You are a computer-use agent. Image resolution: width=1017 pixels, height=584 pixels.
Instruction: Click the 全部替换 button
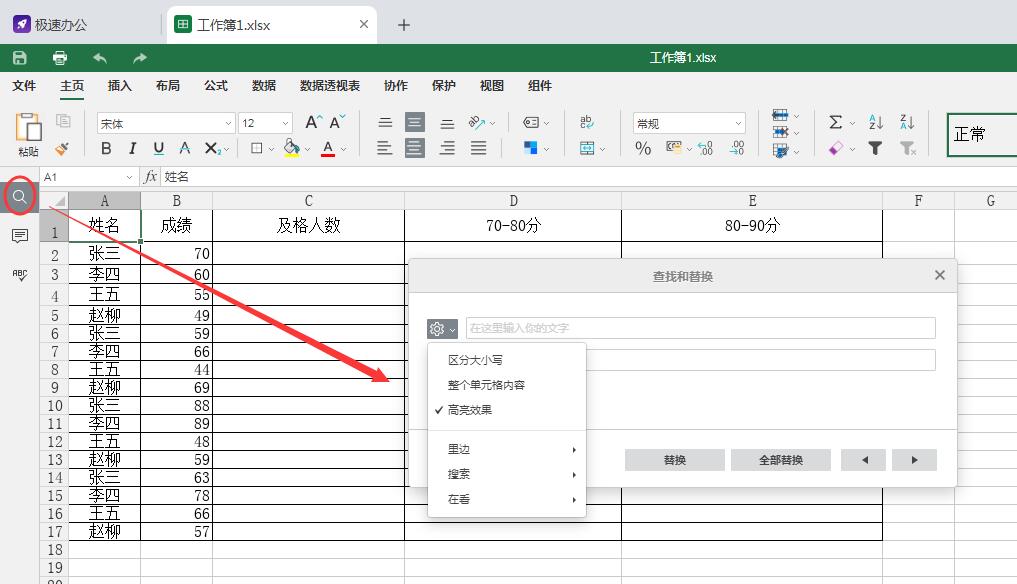(781, 460)
